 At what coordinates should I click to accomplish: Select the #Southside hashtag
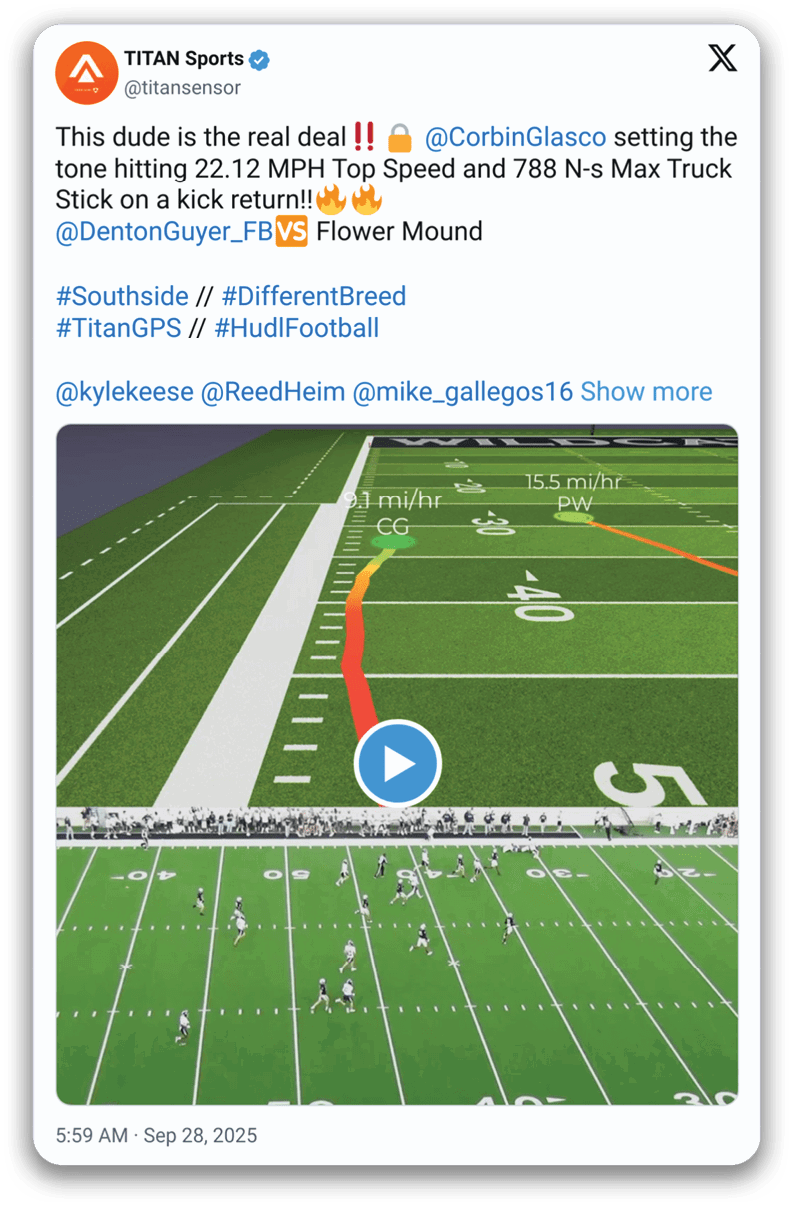[x=122, y=296]
